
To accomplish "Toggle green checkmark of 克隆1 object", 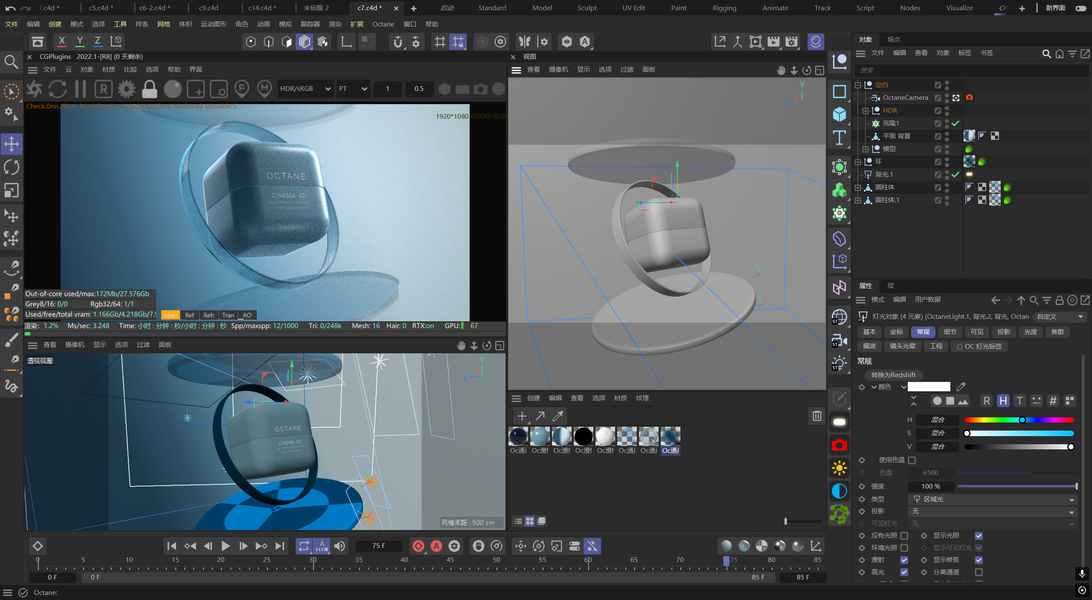I will [x=956, y=123].
